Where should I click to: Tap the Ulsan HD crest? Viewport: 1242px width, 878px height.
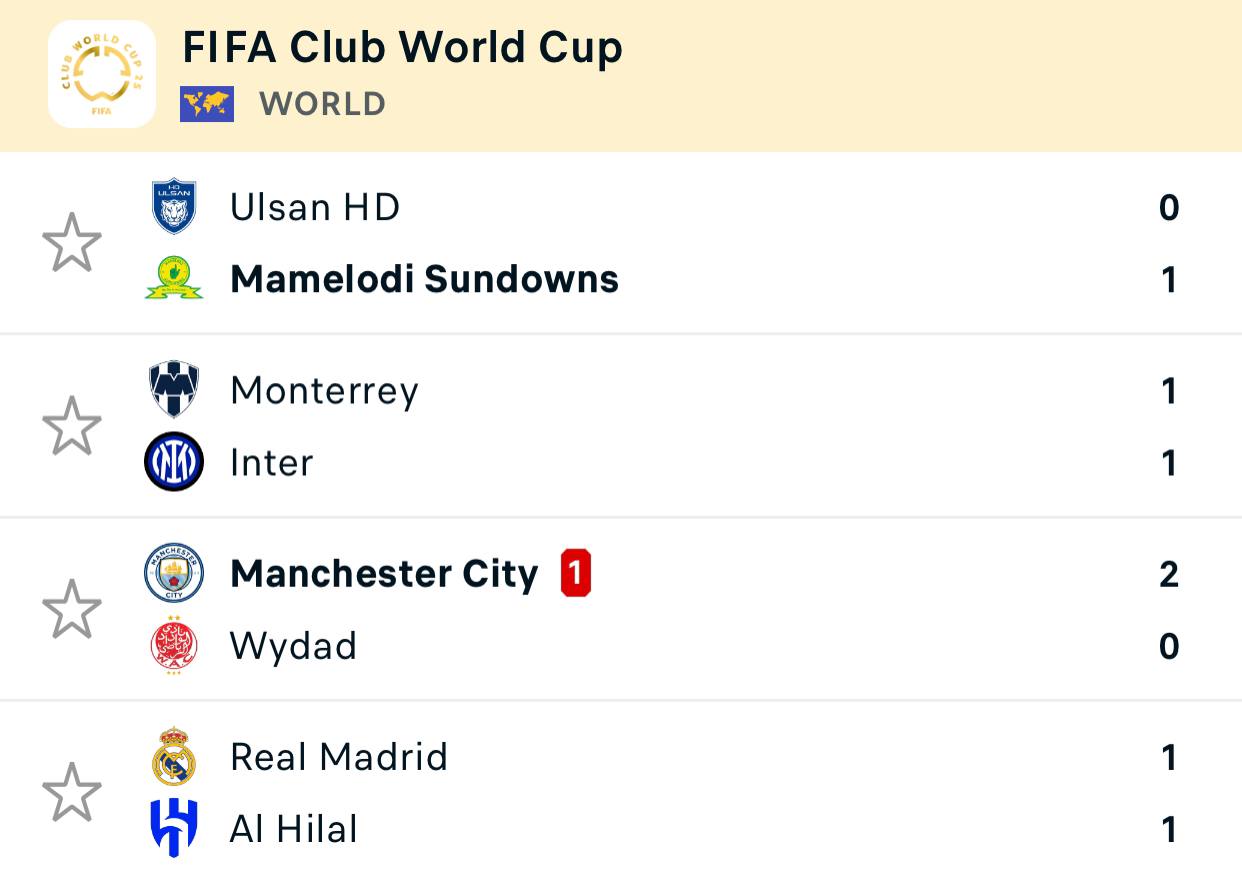pyautogui.click(x=174, y=207)
